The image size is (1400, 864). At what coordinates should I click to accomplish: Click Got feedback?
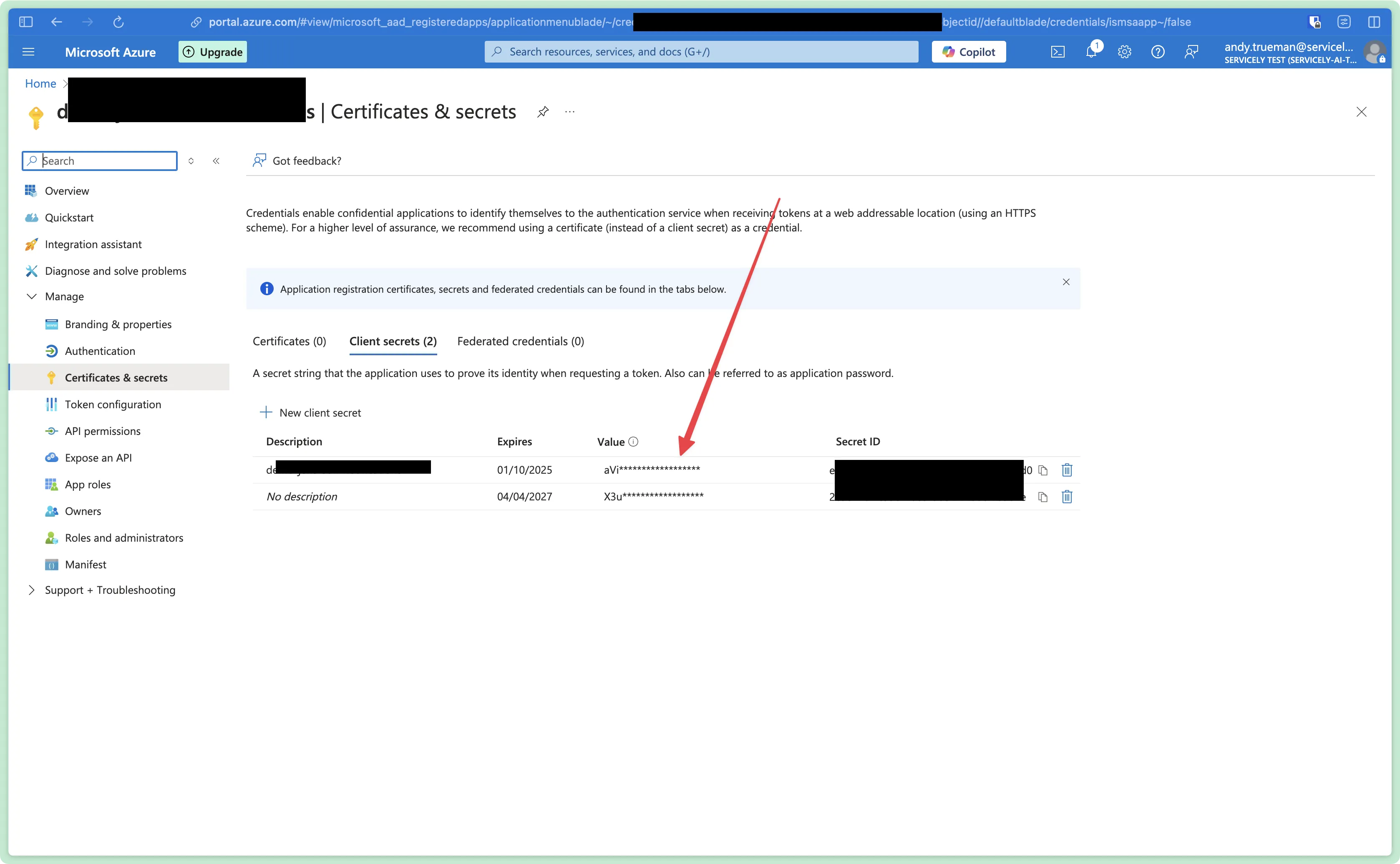pos(297,161)
